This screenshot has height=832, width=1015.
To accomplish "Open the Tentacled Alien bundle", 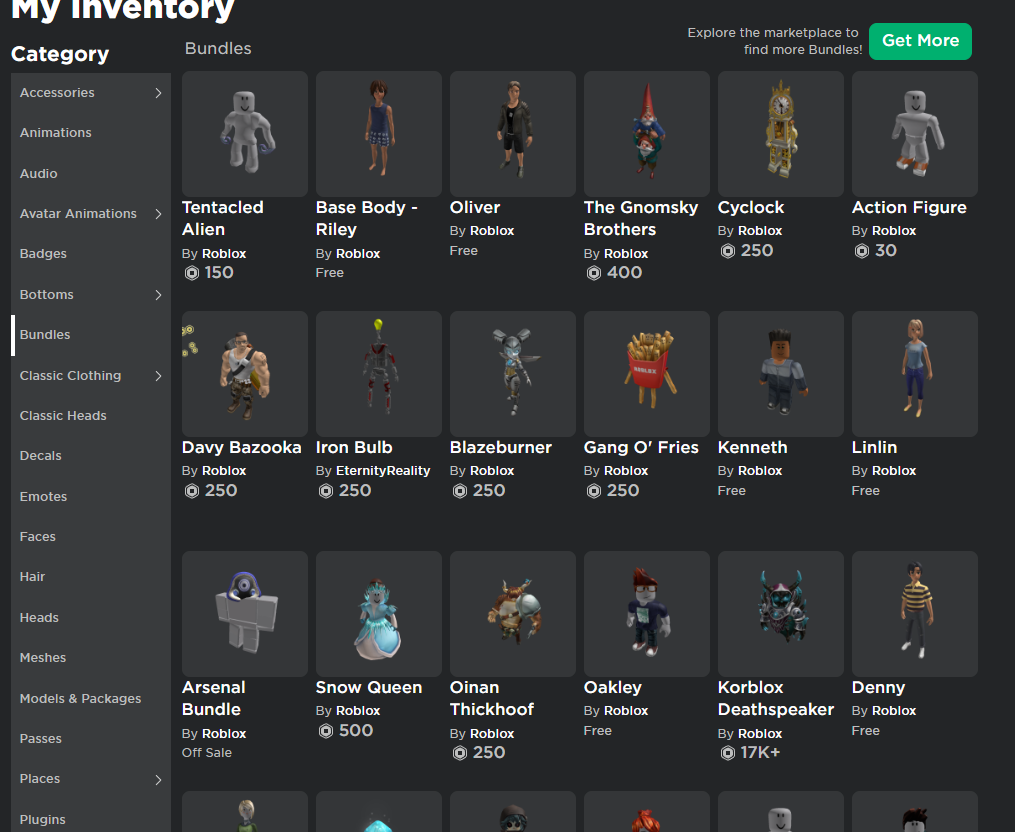I will (x=244, y=134).
